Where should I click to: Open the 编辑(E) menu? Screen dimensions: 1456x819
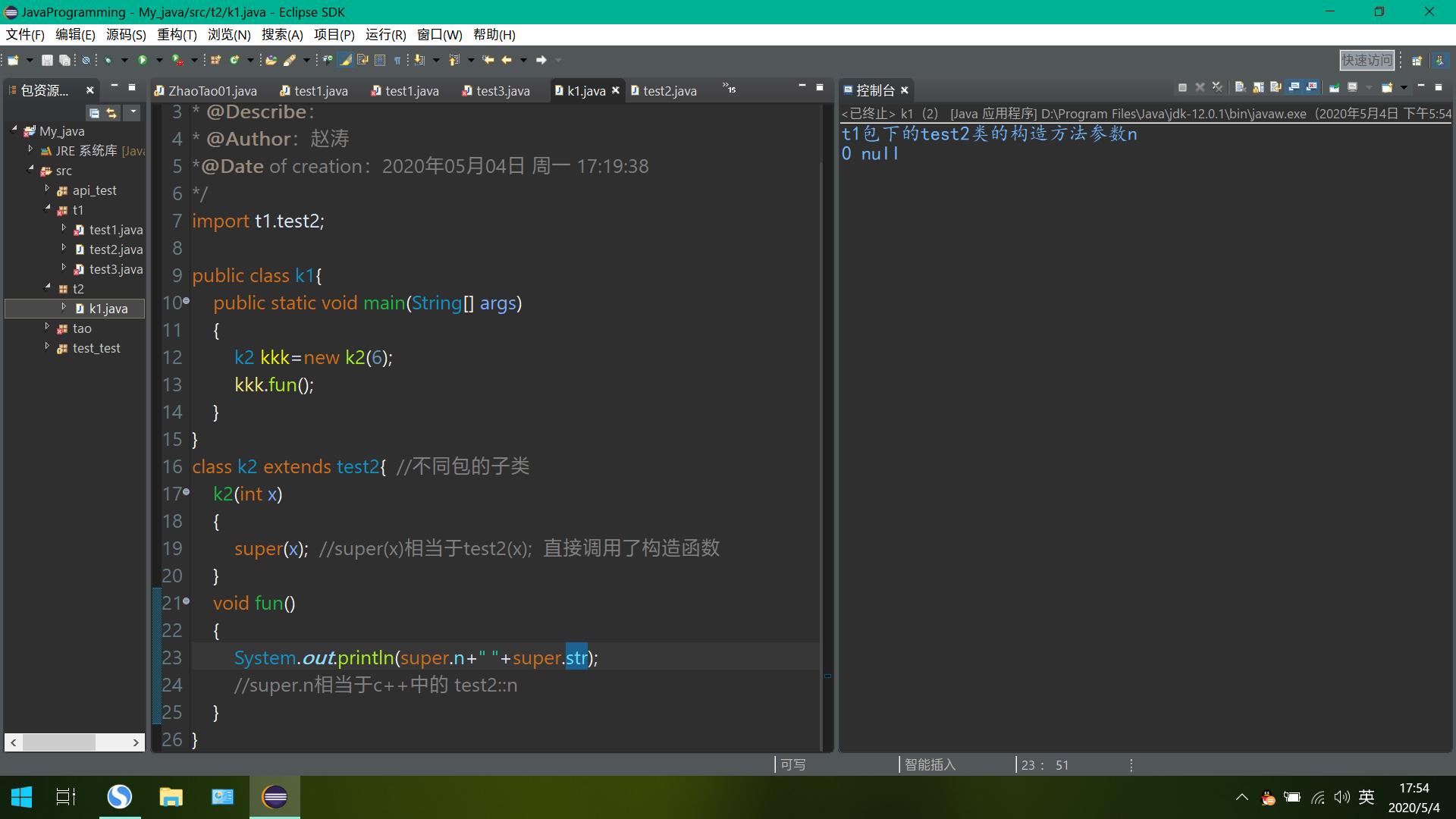pyautogui.click(x=75, y=35)
